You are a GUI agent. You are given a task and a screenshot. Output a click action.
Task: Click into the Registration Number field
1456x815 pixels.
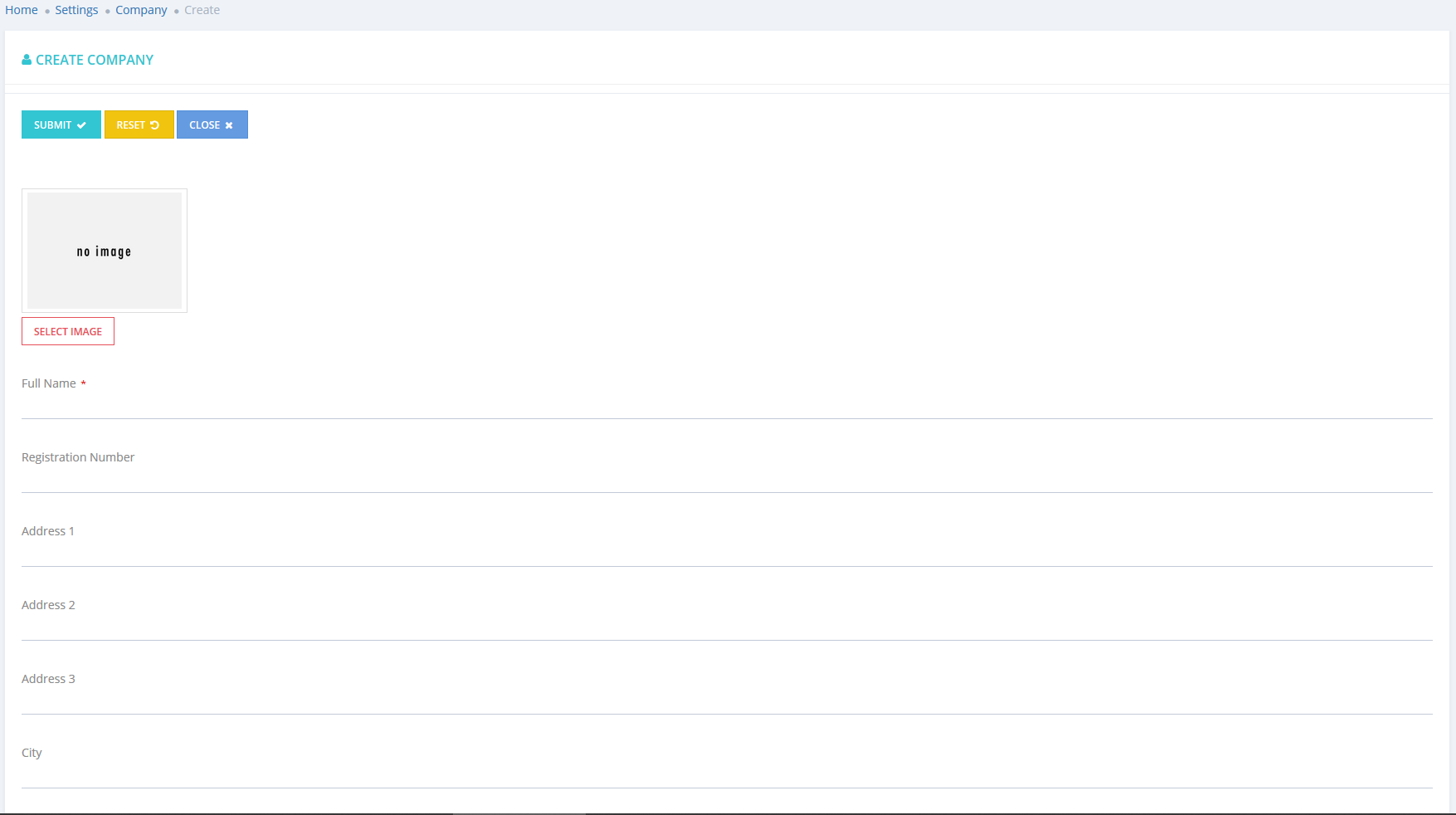727,480
